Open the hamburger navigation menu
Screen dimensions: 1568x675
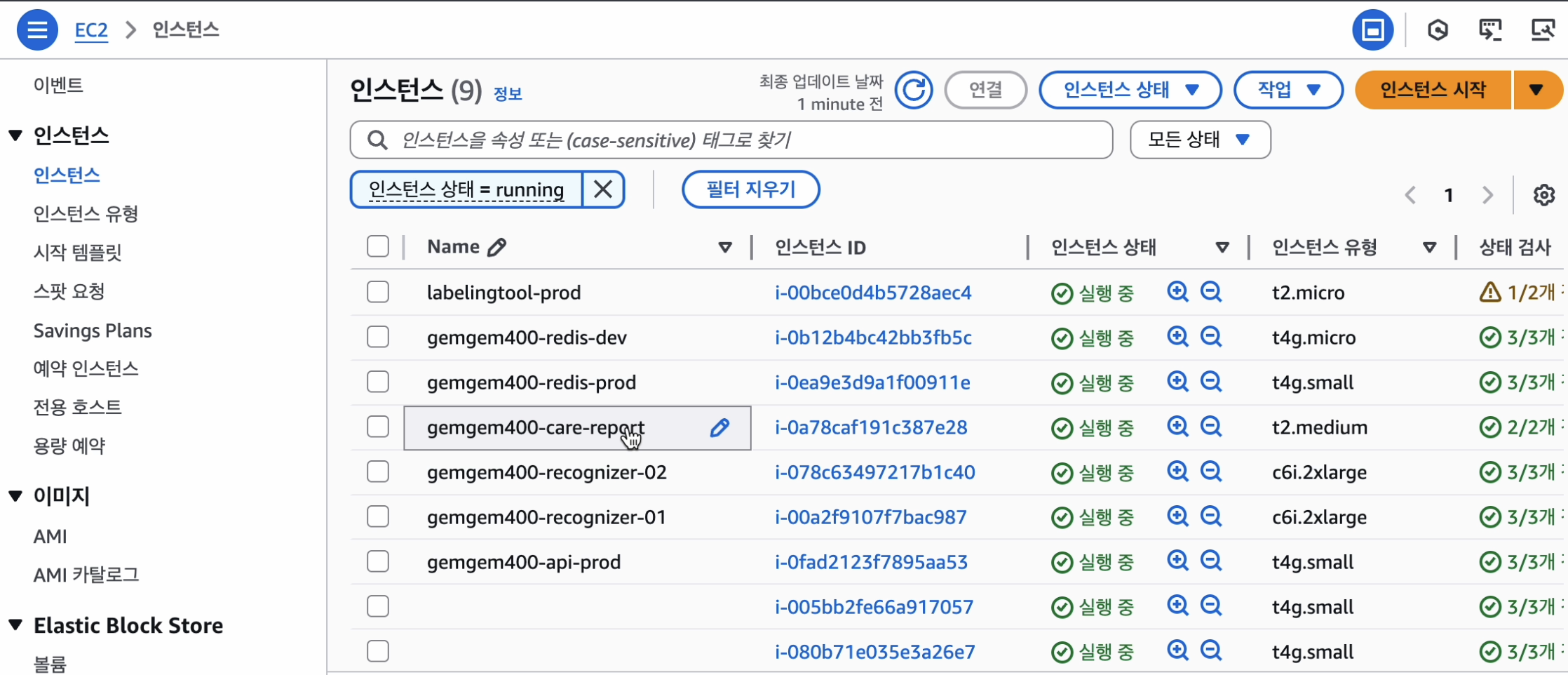coord(36,30)
